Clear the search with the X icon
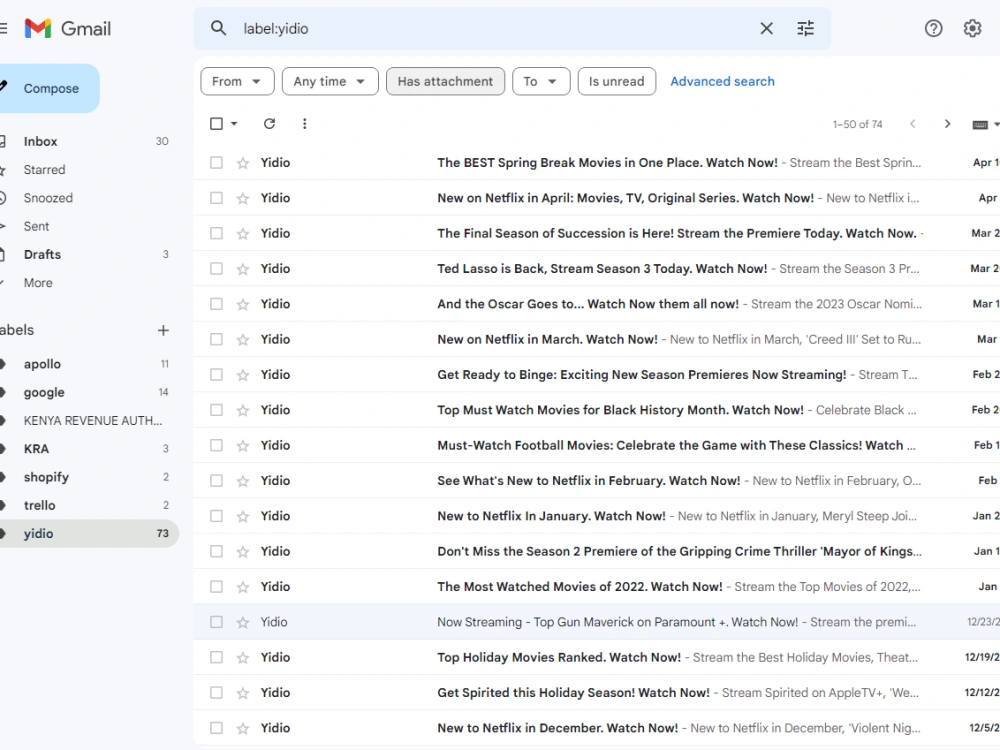The width and height of the screenshot is (1000, 750). [x=767, y=28]
